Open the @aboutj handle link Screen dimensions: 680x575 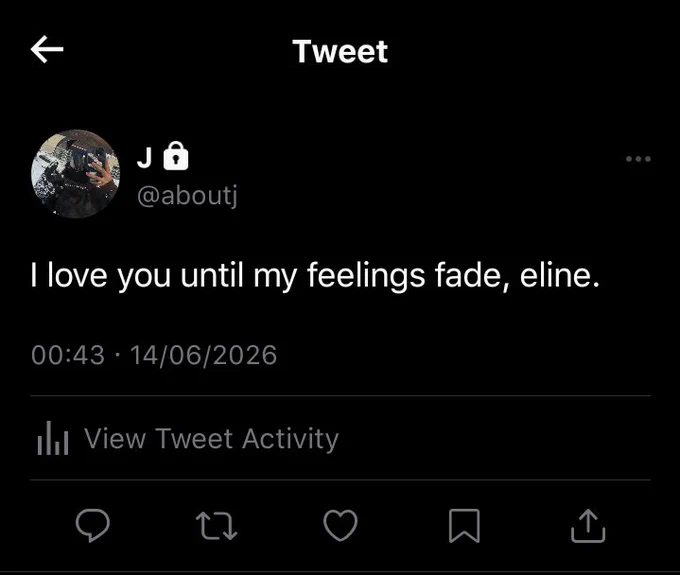tap(187, 196)
